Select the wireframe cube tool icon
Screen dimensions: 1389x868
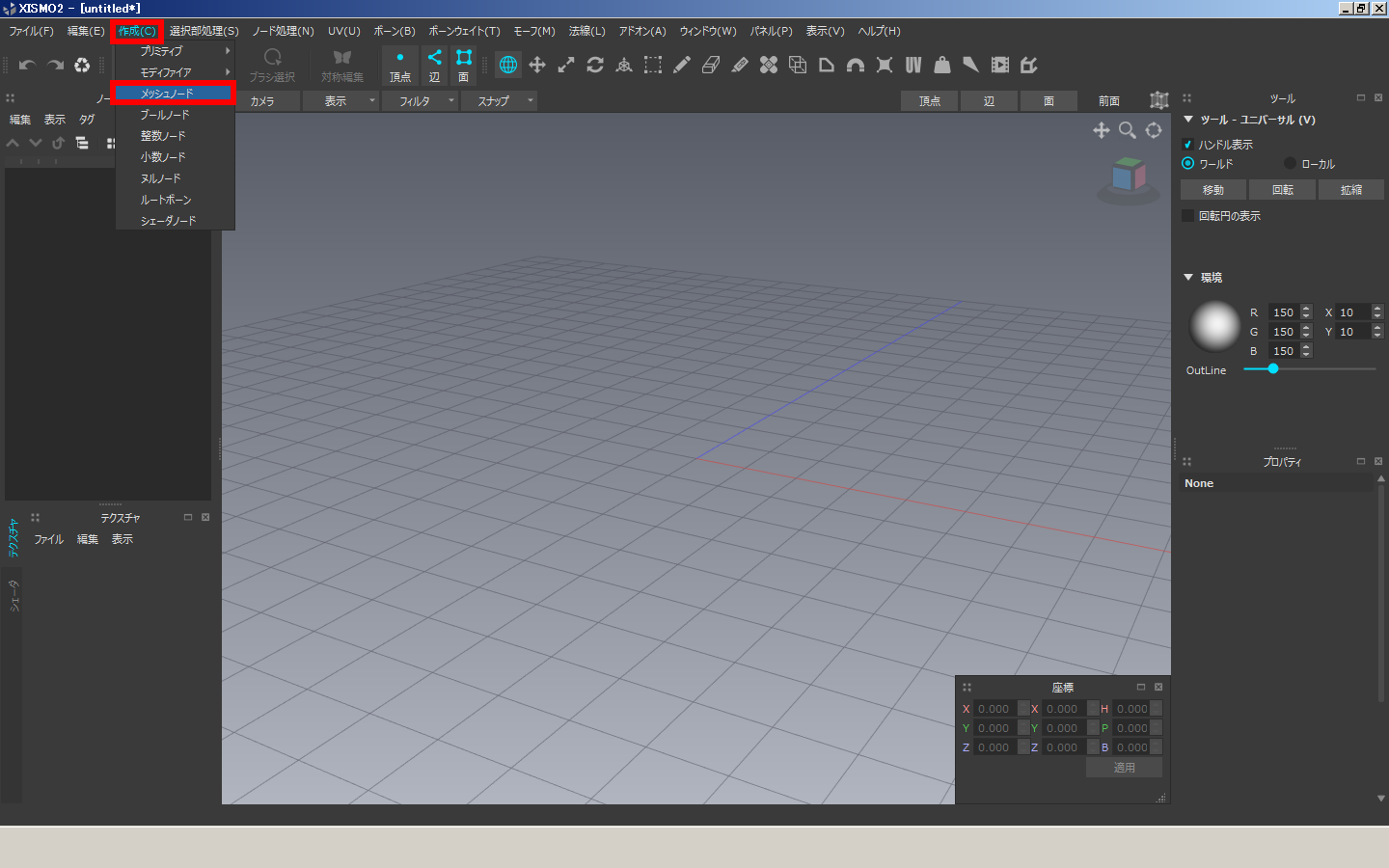tap(798, 65)
